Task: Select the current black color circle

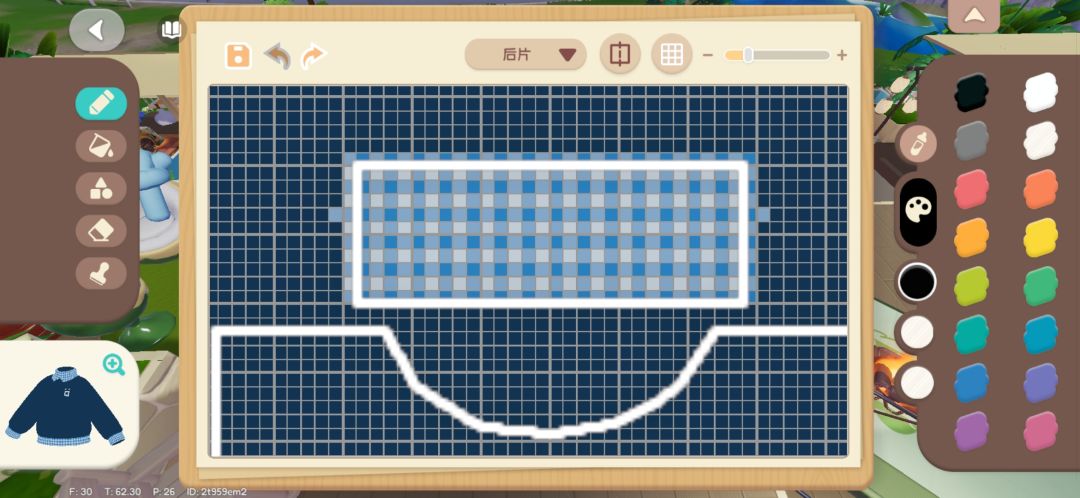Action: click(917, 282)
